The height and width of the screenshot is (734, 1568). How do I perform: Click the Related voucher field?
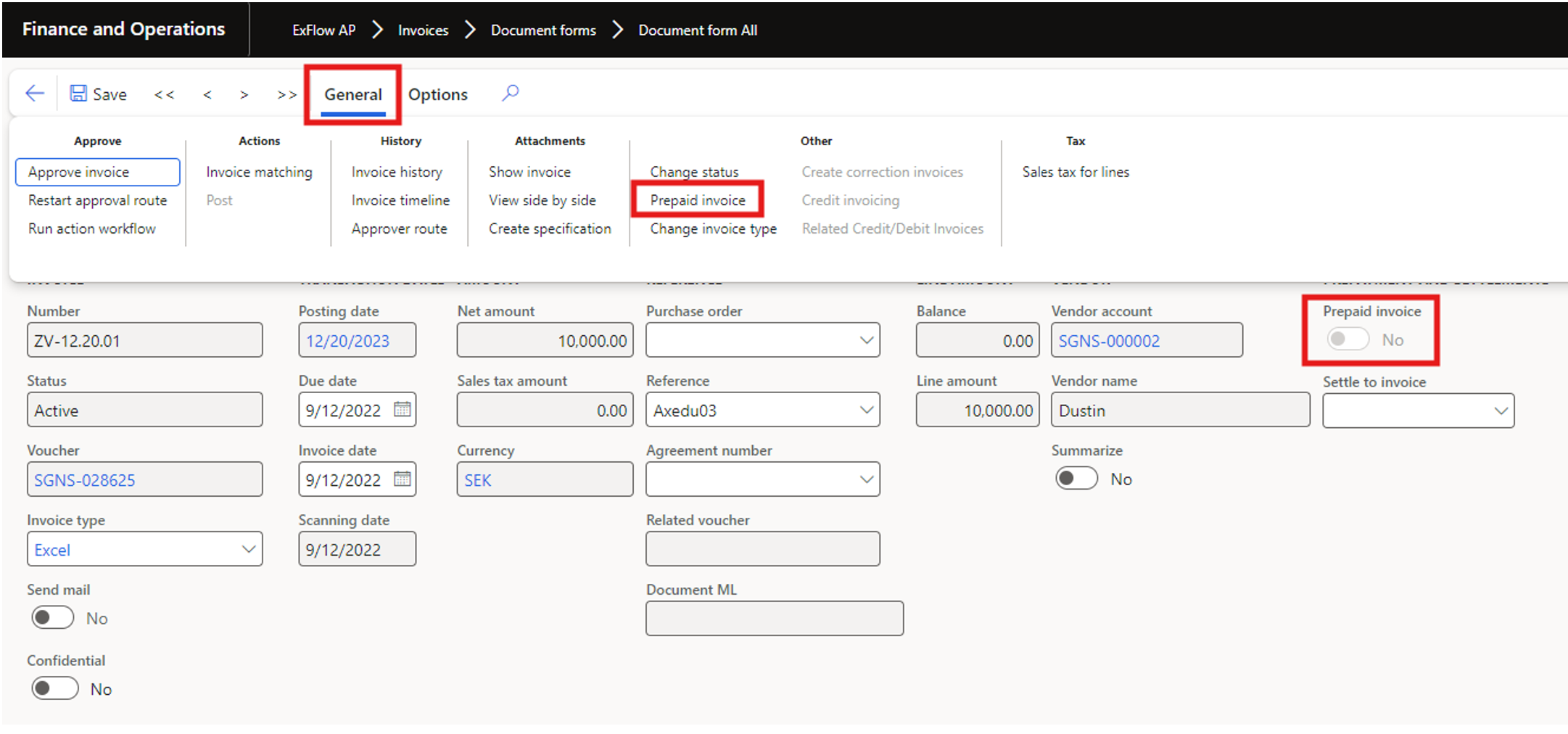coord(763,549)
